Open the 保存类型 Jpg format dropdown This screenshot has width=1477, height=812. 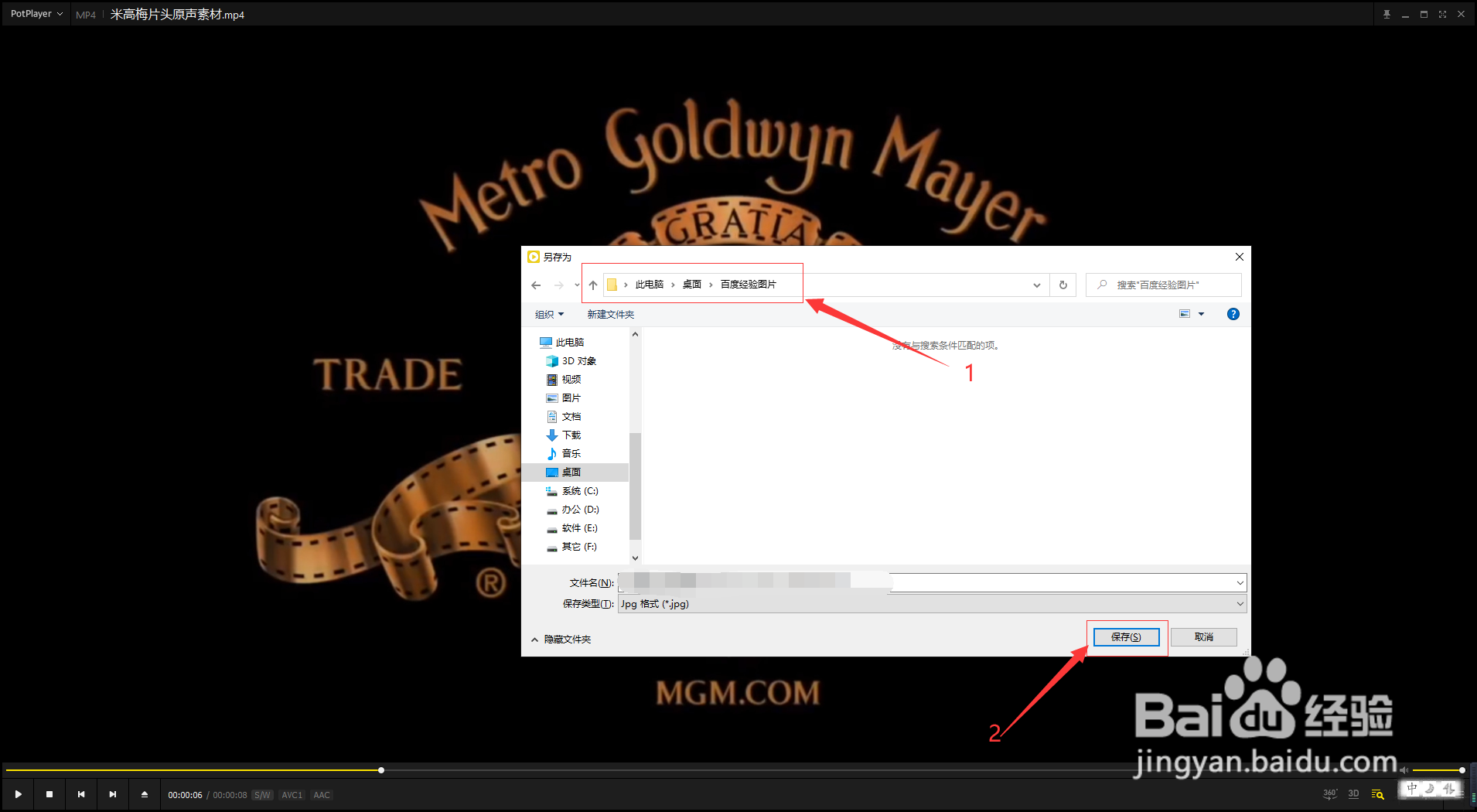click(932, 604)
